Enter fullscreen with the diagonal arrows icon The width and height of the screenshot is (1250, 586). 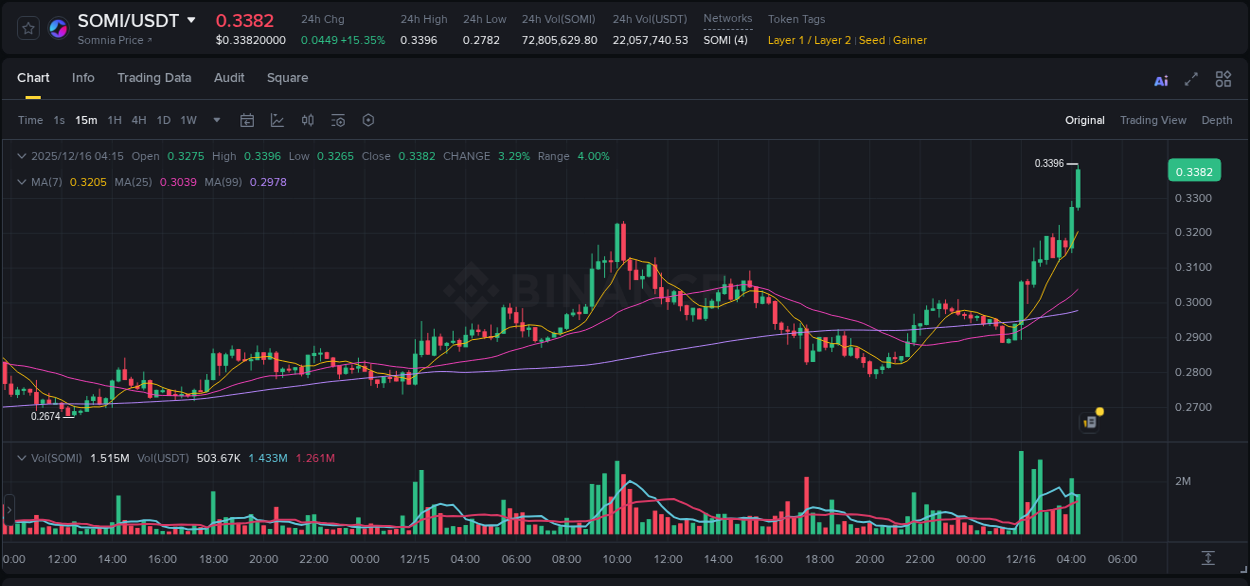coord(1190,78)
